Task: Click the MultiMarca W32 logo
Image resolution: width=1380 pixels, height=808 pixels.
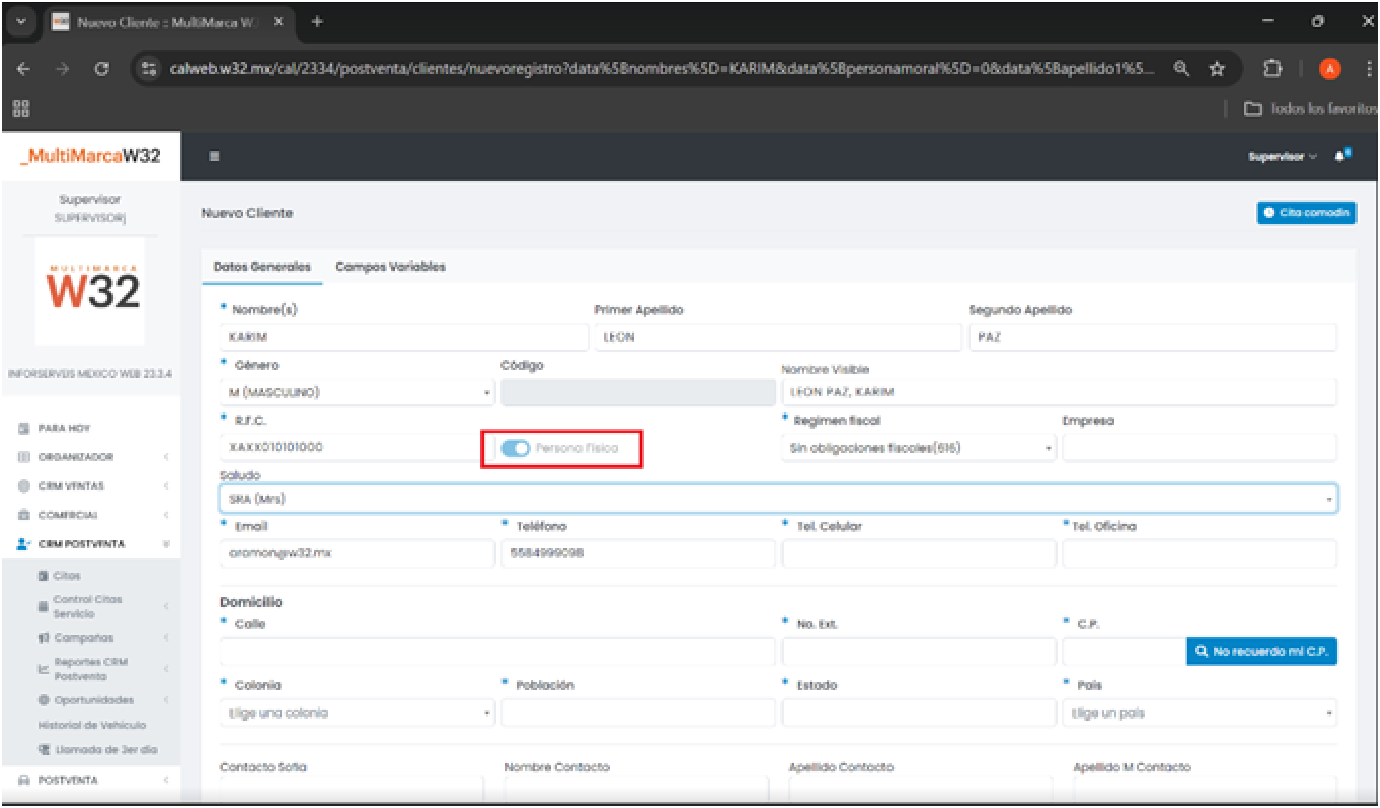Action: pos(90,157)
